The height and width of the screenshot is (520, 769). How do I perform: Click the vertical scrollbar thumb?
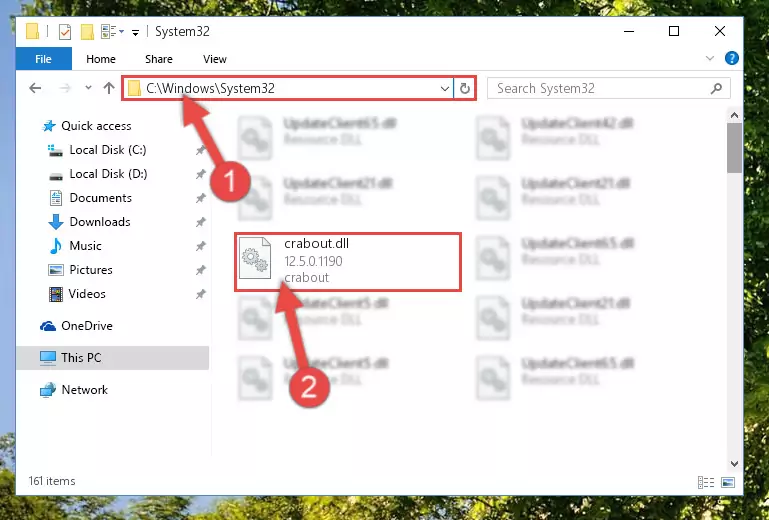[734, 148]
